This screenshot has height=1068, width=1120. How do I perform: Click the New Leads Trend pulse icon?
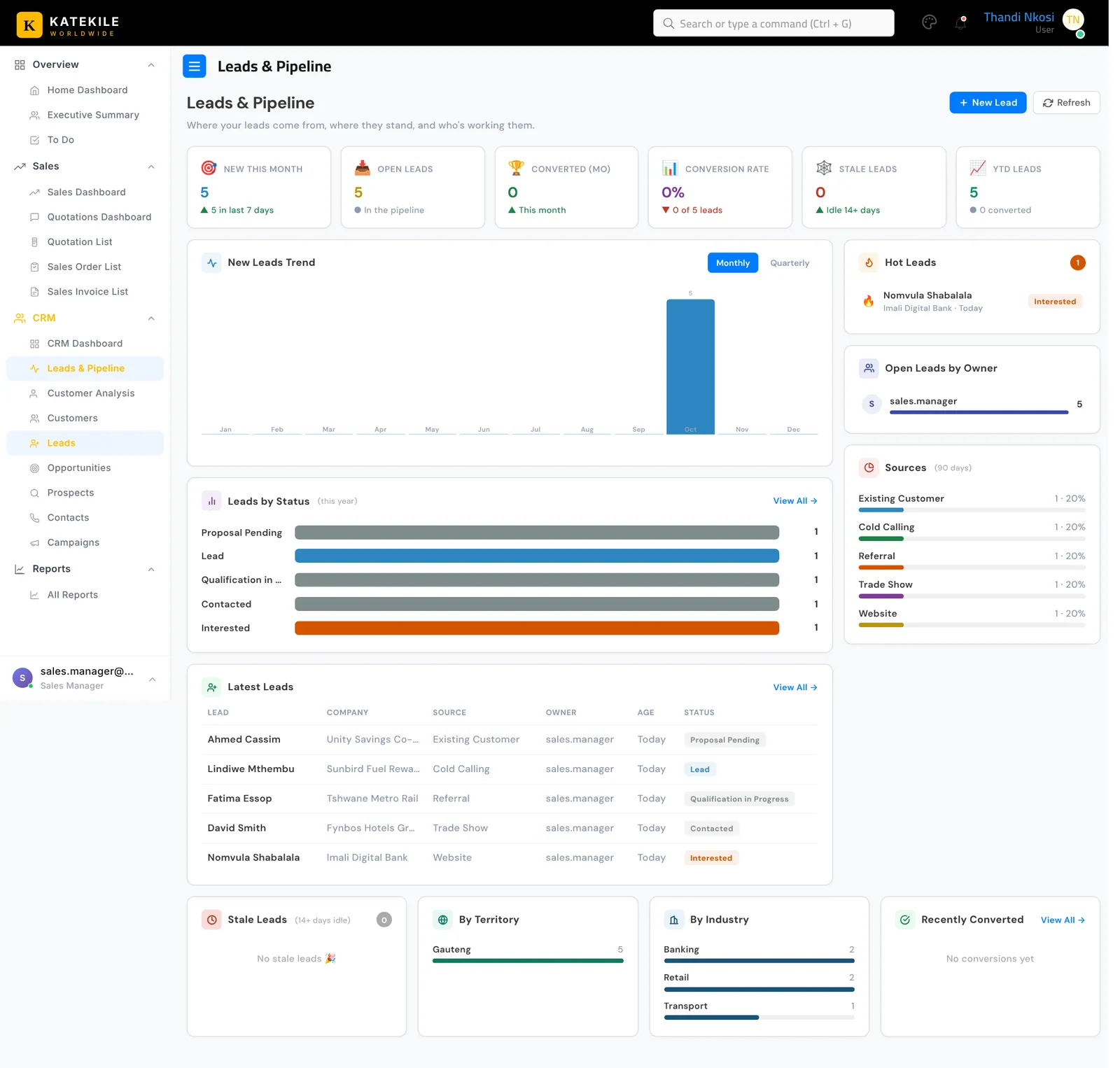coord(211,262)
